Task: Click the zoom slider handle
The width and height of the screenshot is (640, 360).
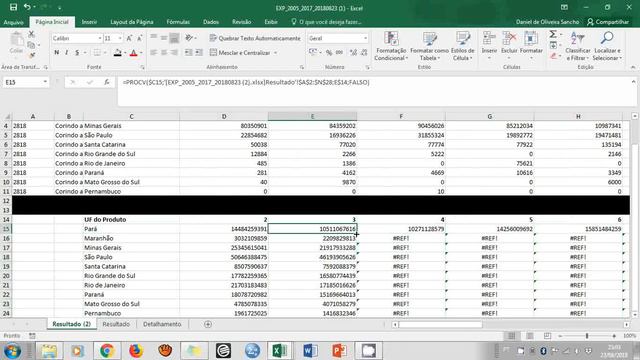Action: [587, 336]
